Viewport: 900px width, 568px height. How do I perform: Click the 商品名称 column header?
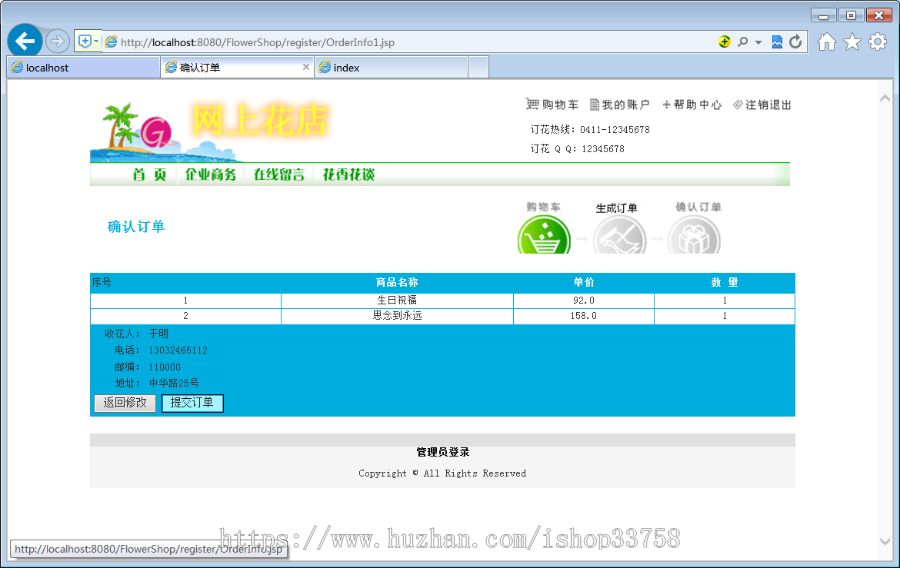(x=397, y=282)
